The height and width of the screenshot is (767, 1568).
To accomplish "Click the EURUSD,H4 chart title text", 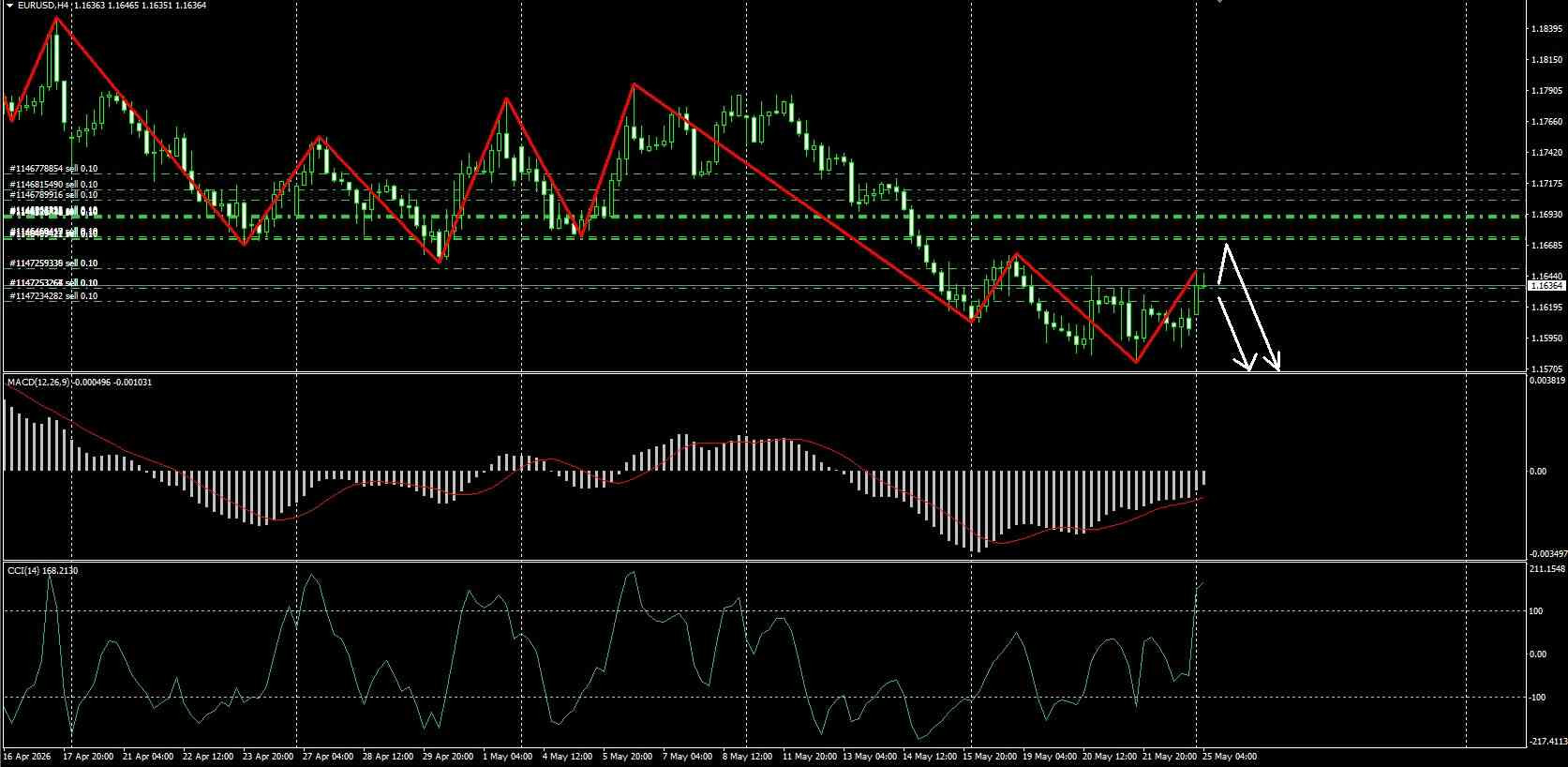I will pos(42,6).
